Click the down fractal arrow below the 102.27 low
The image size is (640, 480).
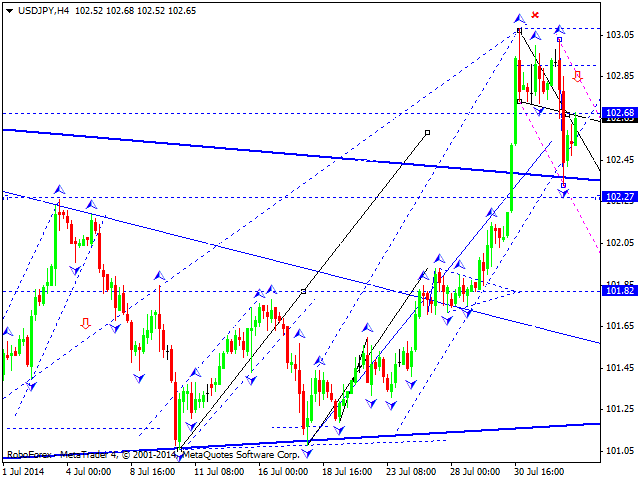tap(564, 193)
